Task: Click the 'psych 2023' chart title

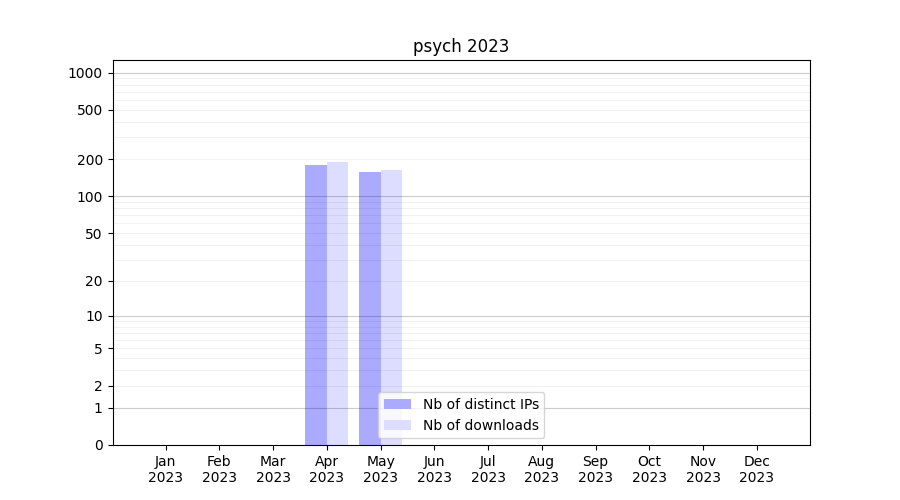Action: pos(461,46)
